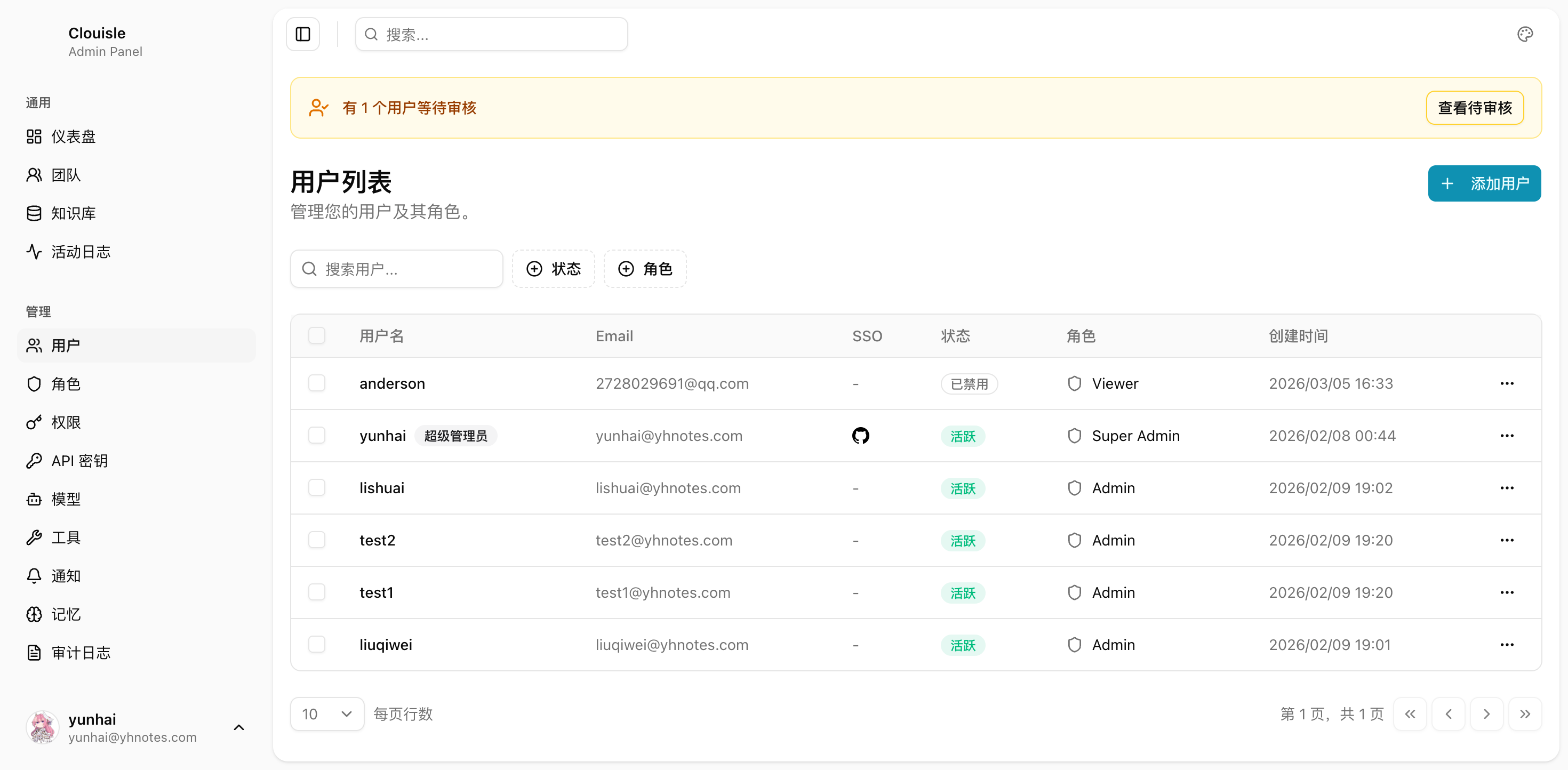Open the 角色 filter dropdown
1568x770 pixels.
pos(645,269)
